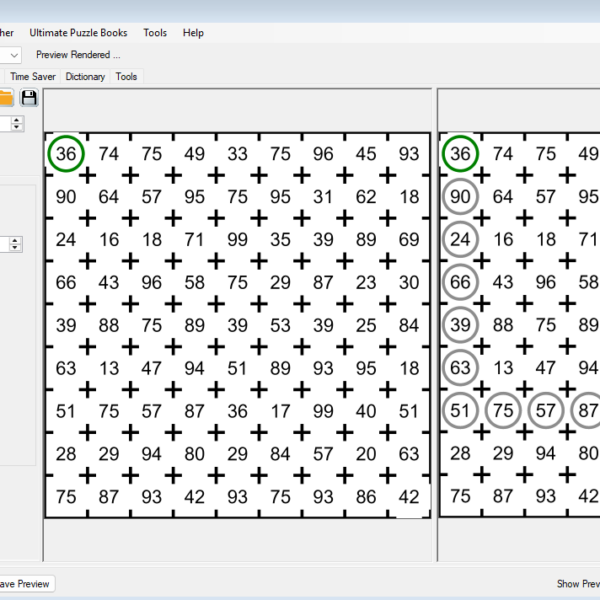Select the gray-circled 90 in solution grid
This screenshot has width=600, height=600.
pos(460,197)
